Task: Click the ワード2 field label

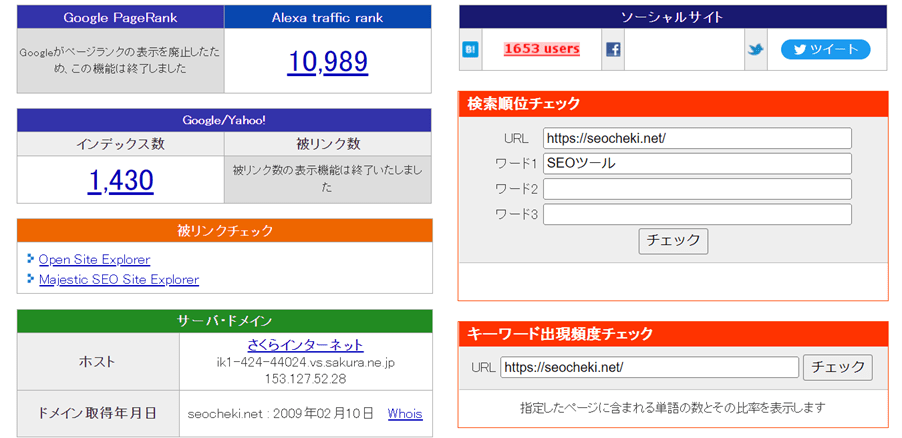Action: click(x=516, y=189)
